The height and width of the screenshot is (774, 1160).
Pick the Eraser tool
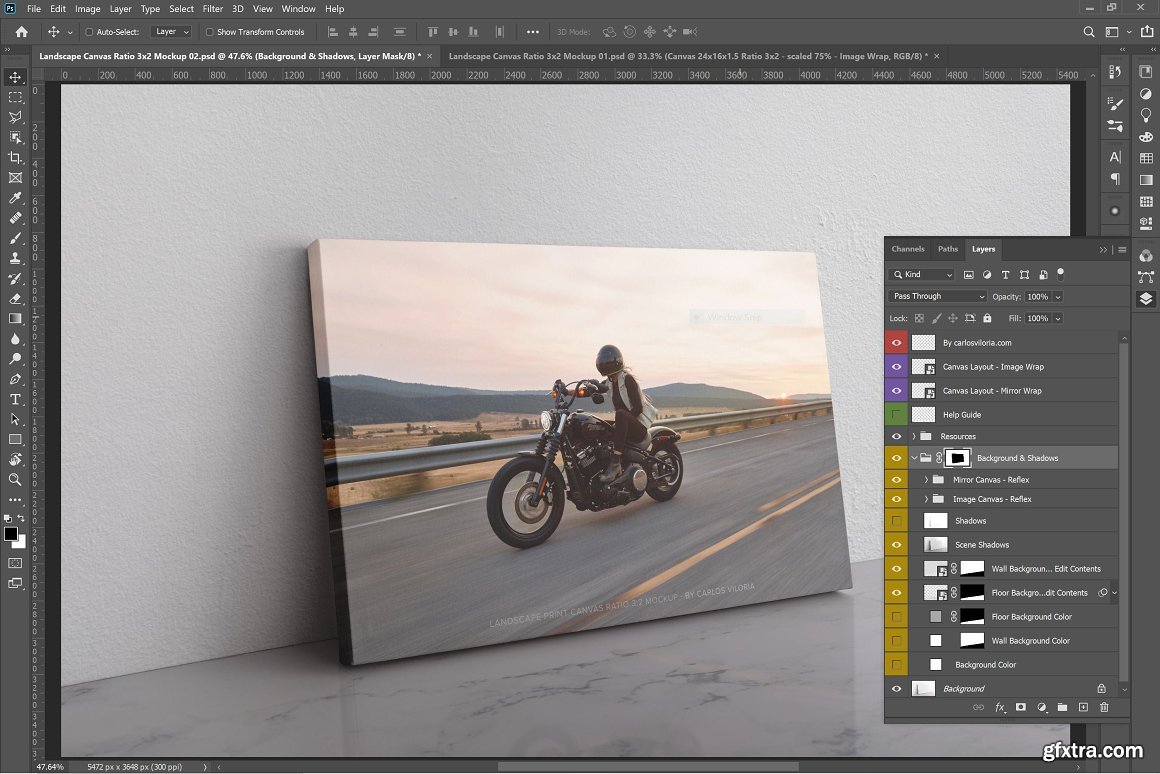click(15, 298)
